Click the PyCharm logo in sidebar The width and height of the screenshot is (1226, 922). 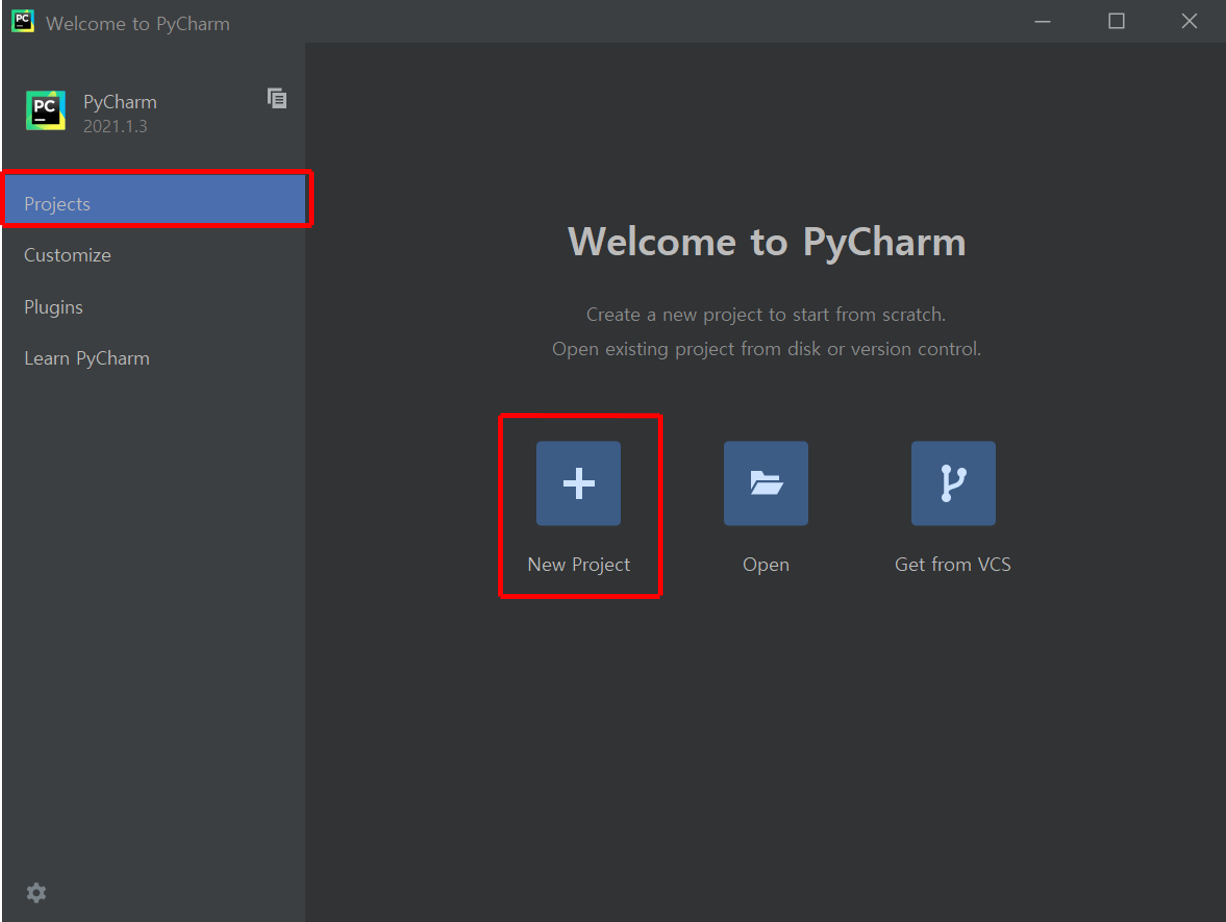(46, 111)
